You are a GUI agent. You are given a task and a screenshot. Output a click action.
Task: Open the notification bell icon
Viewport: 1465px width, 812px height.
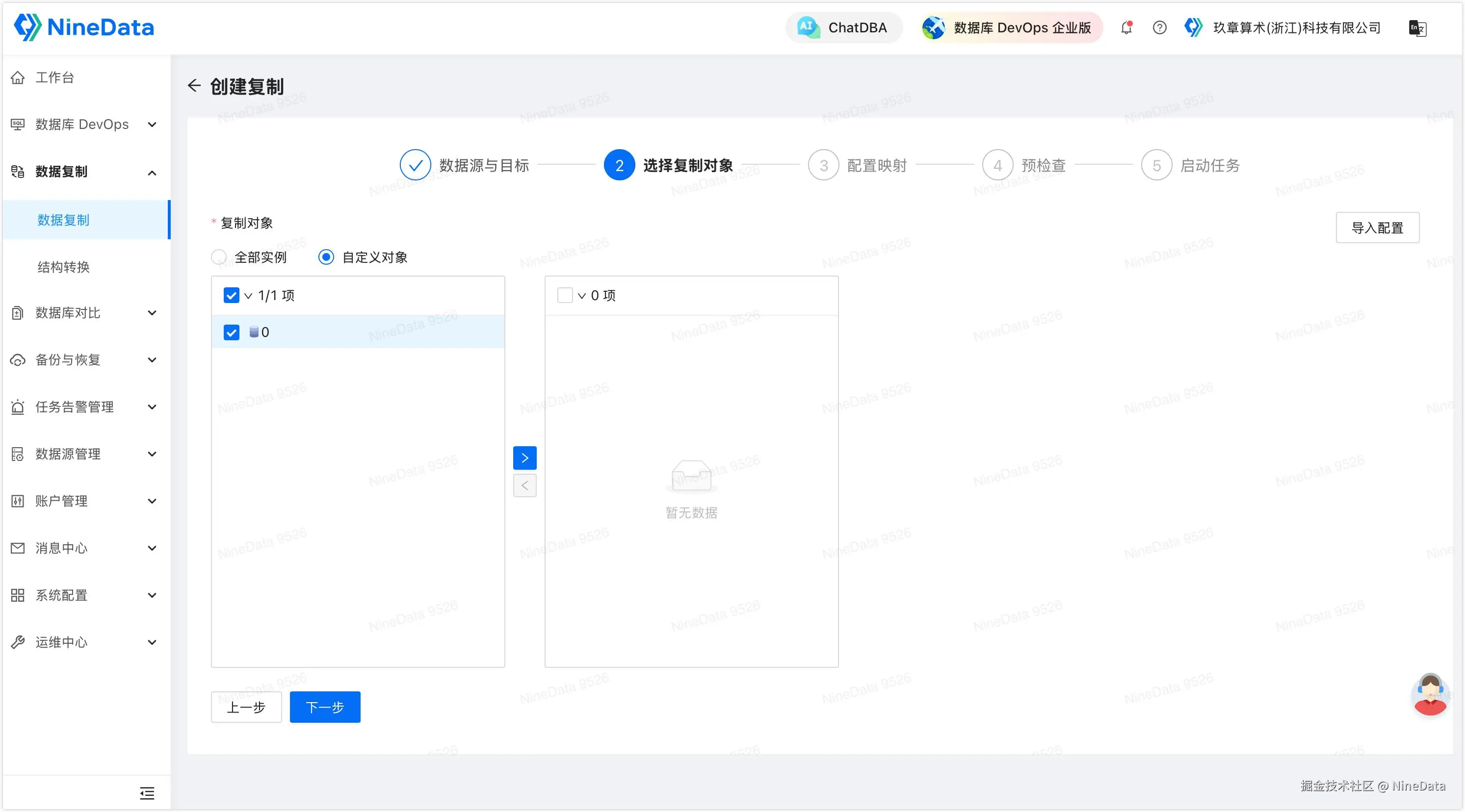(x=1126, y=27)
